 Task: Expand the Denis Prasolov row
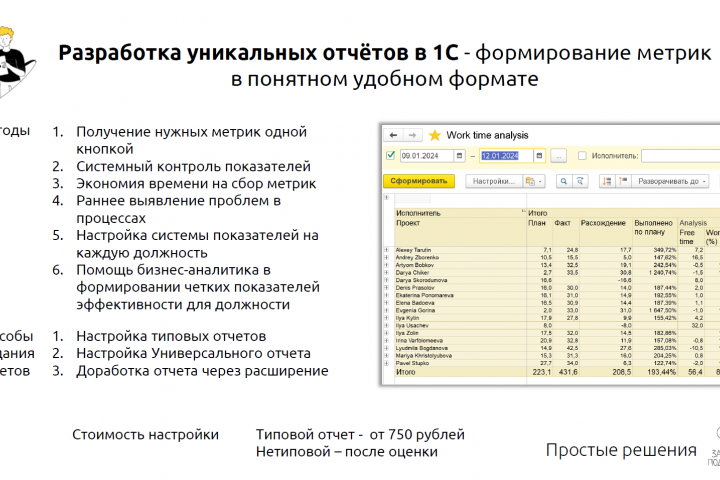[386, 288]
